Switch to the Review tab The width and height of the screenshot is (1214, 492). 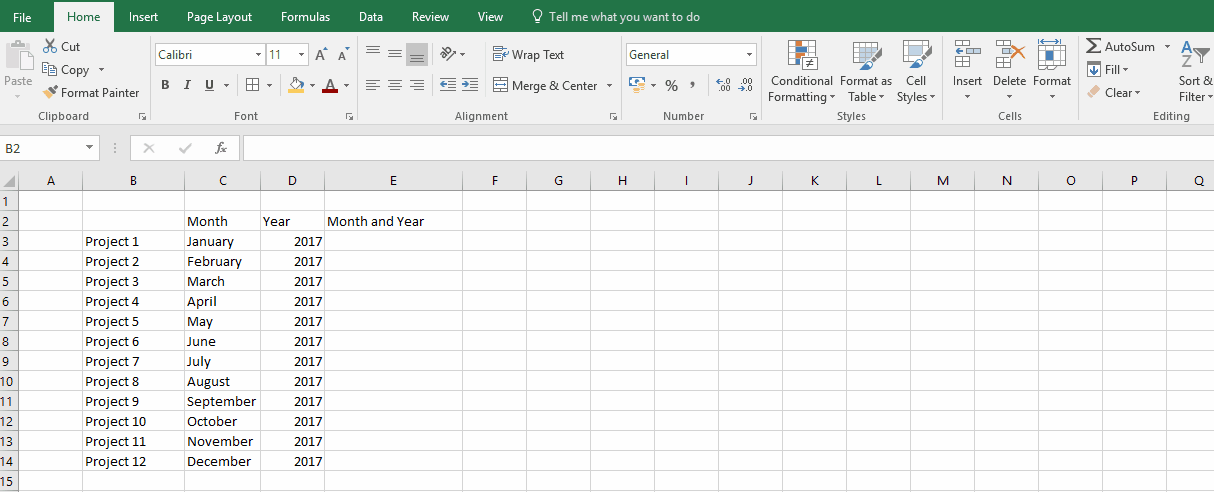click(430, 17)
